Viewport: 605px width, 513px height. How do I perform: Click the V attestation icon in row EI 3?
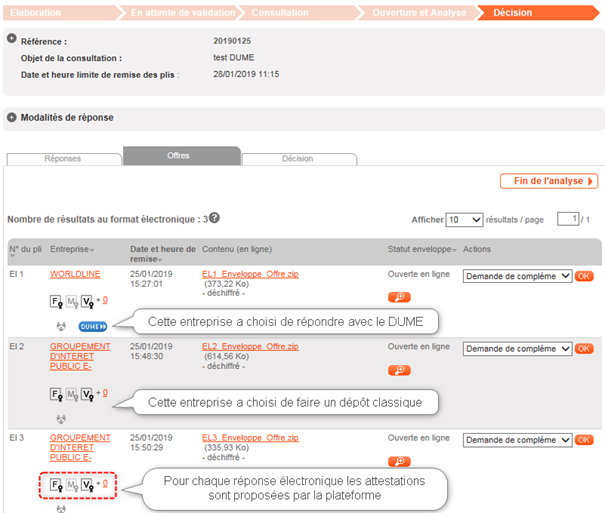point(89,485)
